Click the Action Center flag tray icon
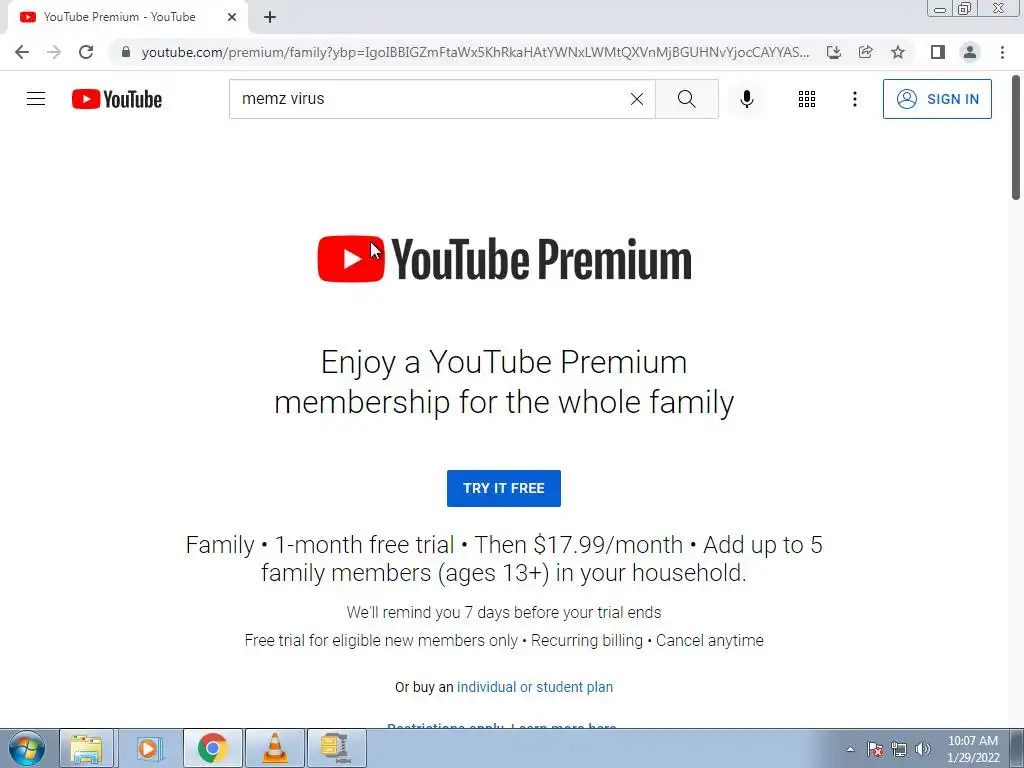The image size is (1024, 768). [875, 749]
